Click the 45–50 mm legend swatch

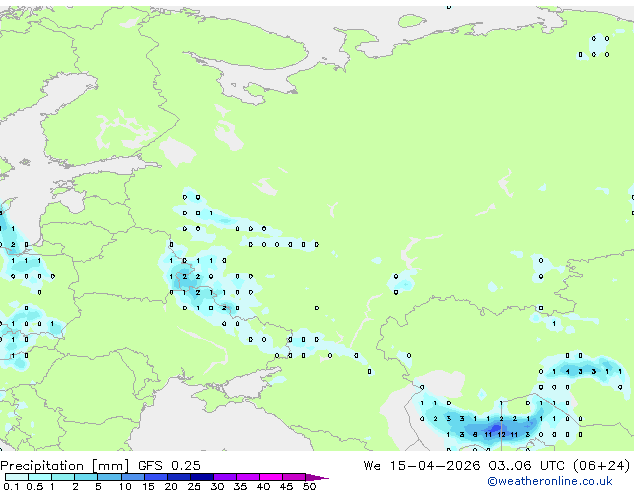(x=294, y=477)
